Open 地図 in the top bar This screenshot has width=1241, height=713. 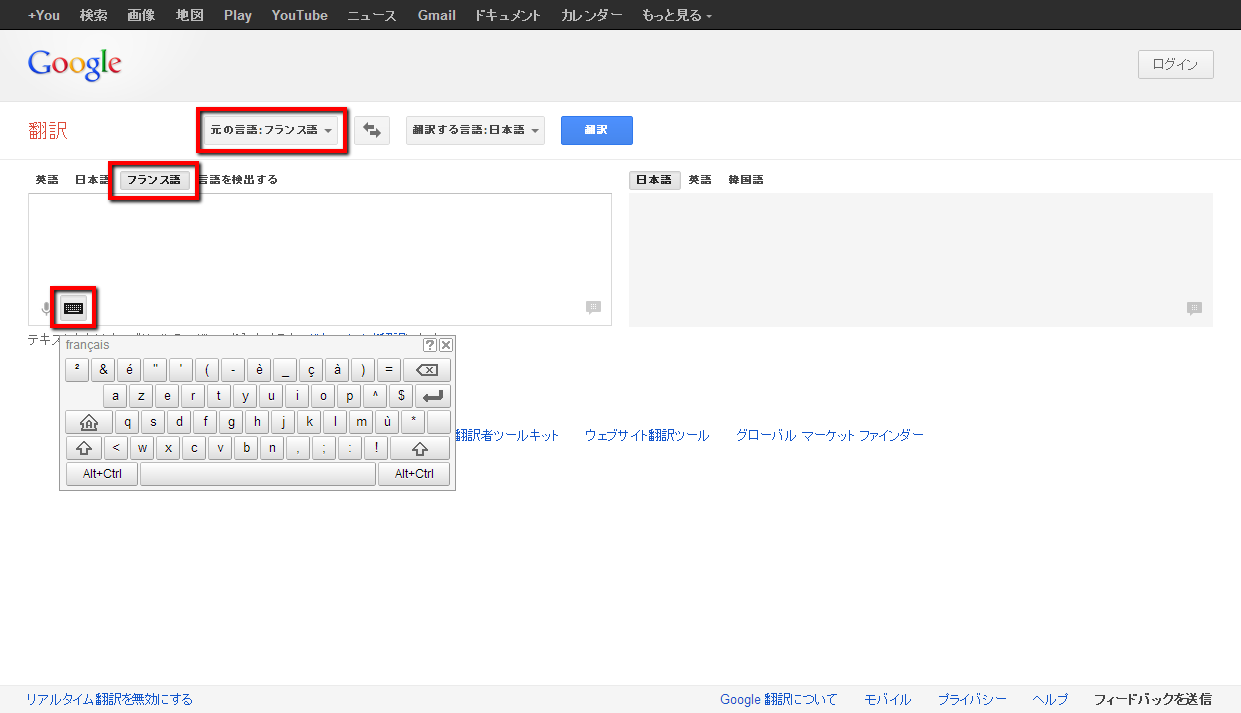189,15
